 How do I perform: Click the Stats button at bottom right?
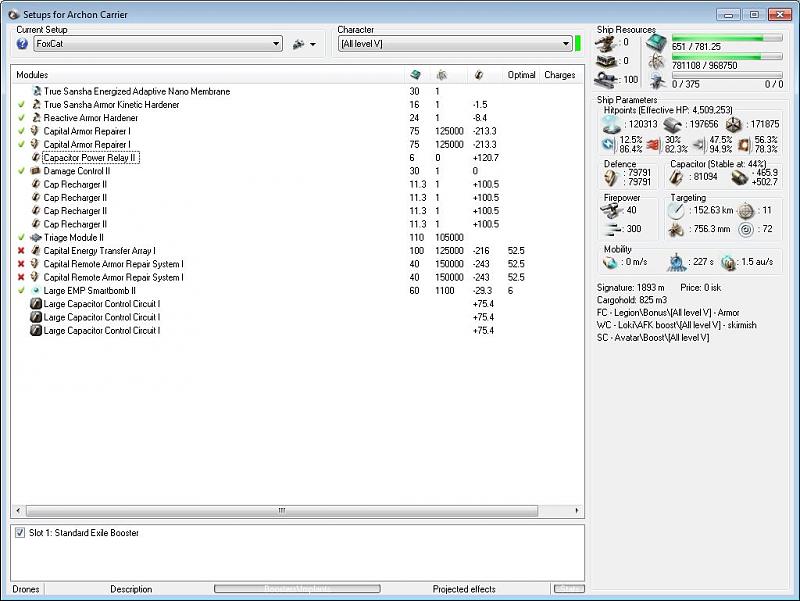(x=569, y=589)
